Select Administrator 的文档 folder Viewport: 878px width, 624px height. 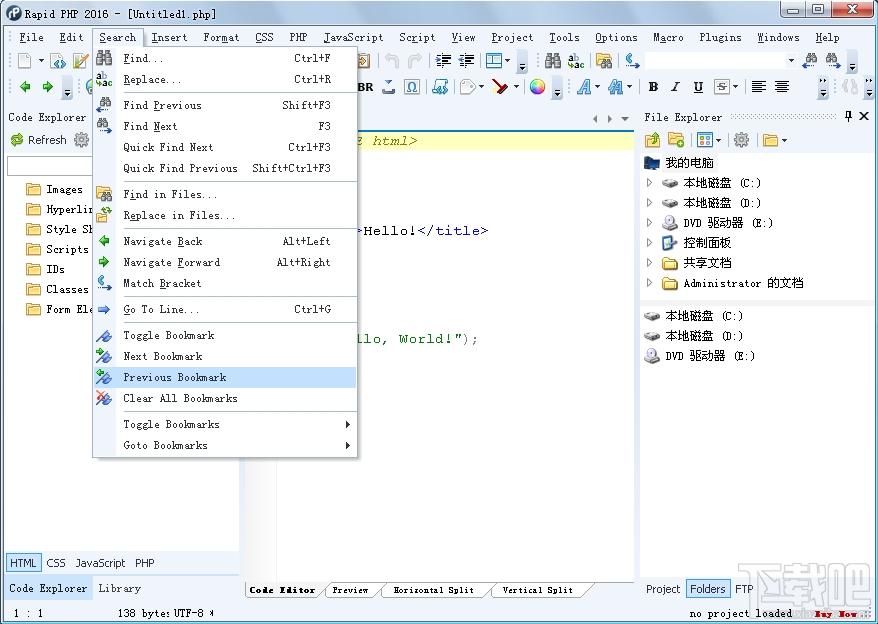(733, 283)
